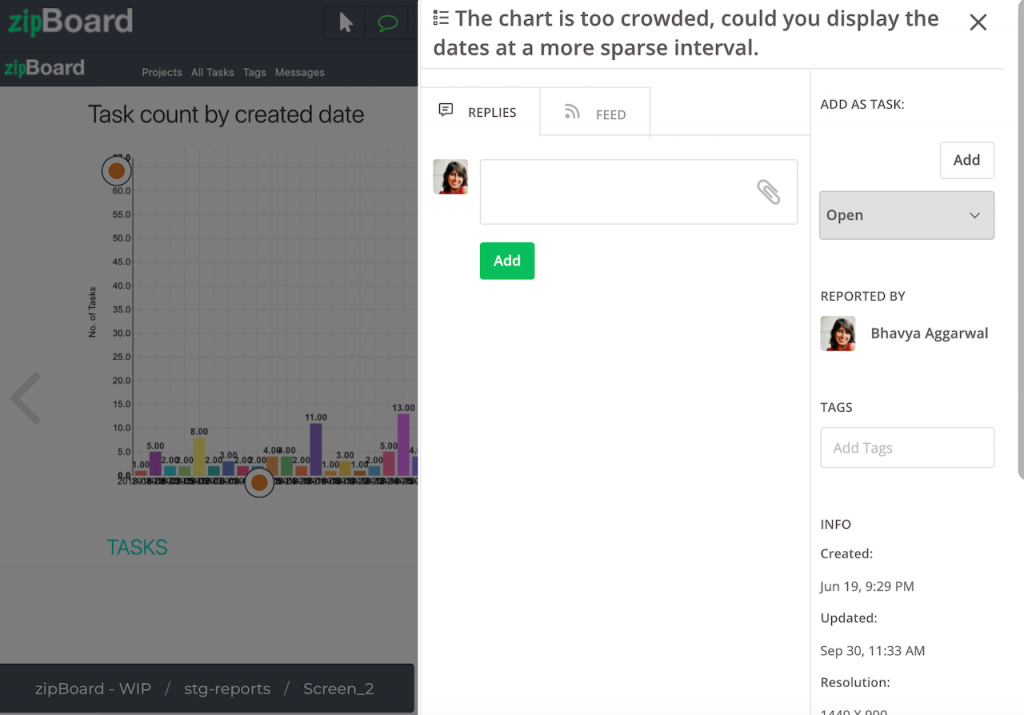Click the left arrow to view previous screenshot

click(24, 398)
